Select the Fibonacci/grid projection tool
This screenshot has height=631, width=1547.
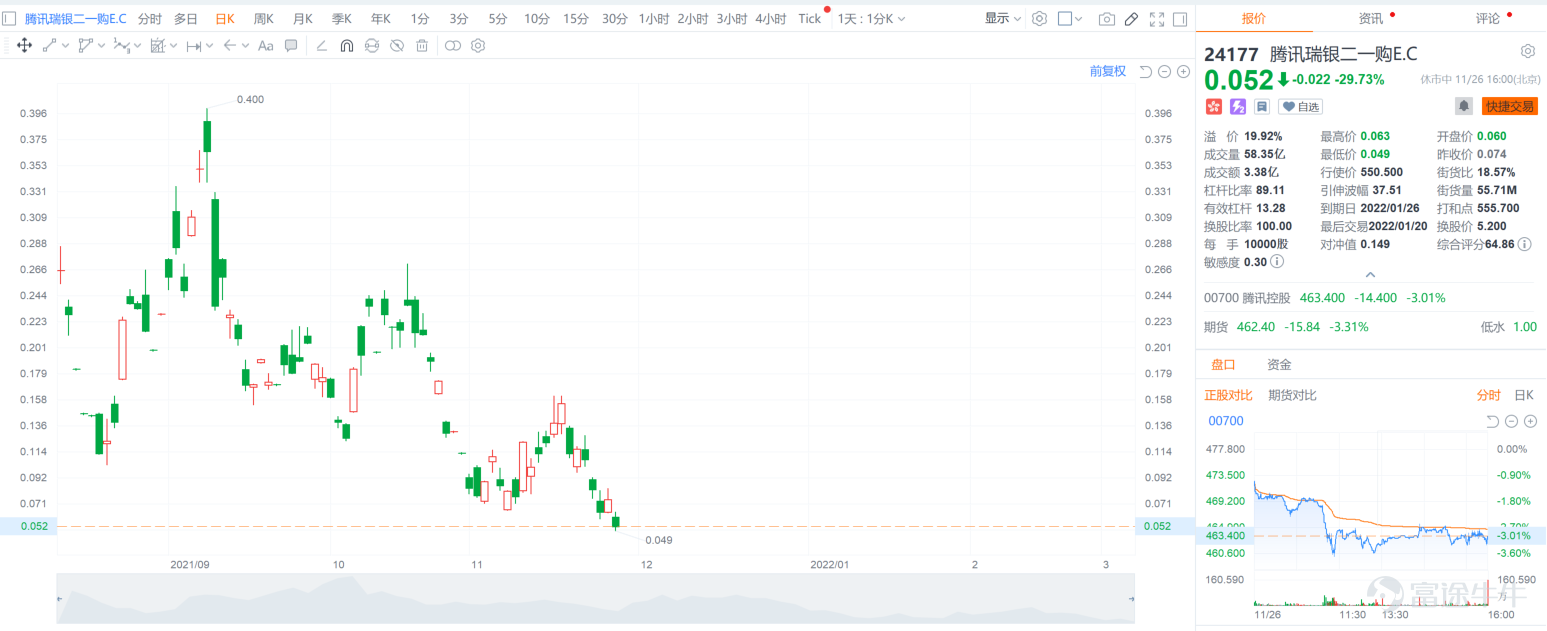(157, 45)
